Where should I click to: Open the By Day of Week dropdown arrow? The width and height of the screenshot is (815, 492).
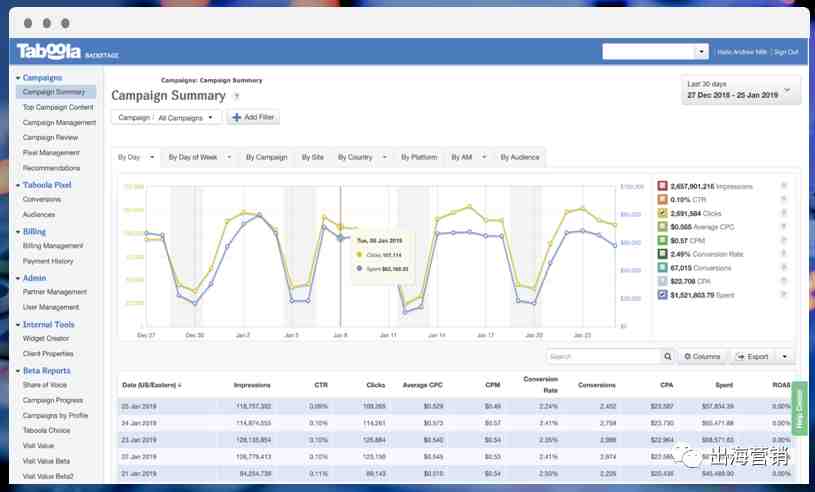229,157
